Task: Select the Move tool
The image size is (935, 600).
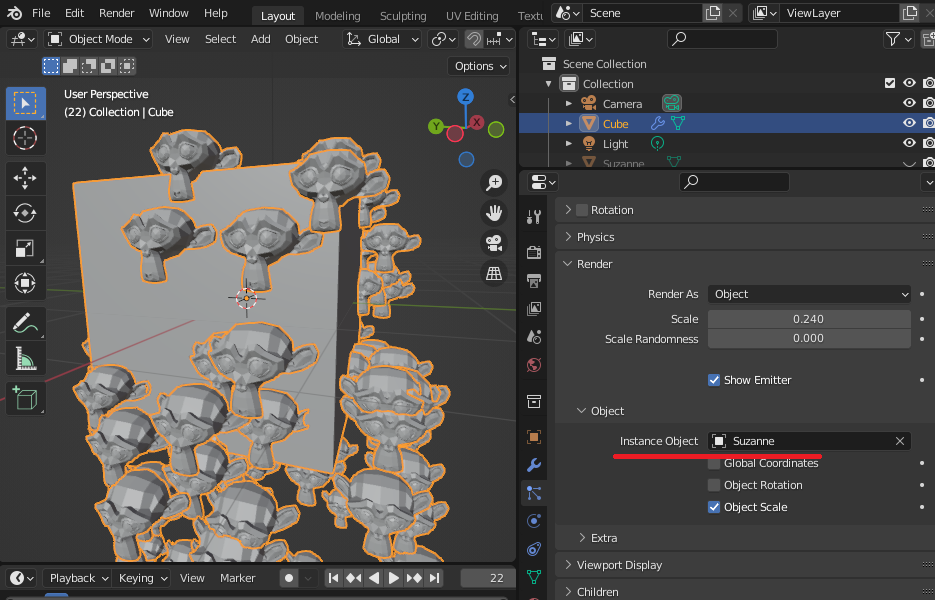Action: click(x=26, y=178)
